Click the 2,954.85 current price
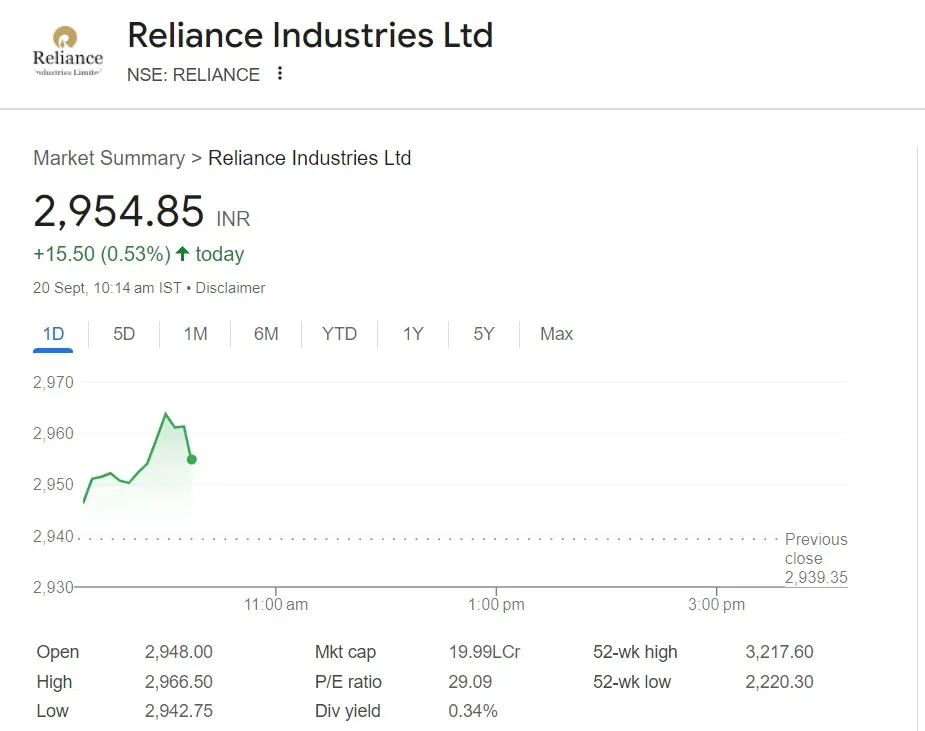This screenshot has height=731, width=925. pyautogui.click(x=119, y=211)
